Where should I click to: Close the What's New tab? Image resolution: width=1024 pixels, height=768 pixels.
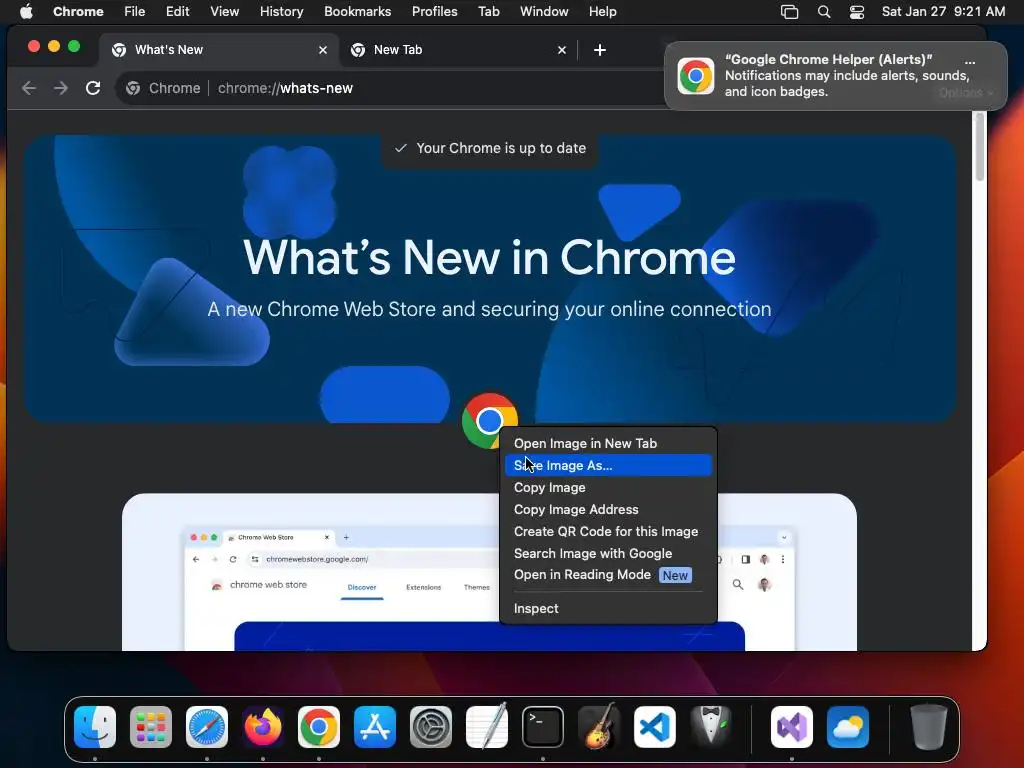(x=323, y=50)
